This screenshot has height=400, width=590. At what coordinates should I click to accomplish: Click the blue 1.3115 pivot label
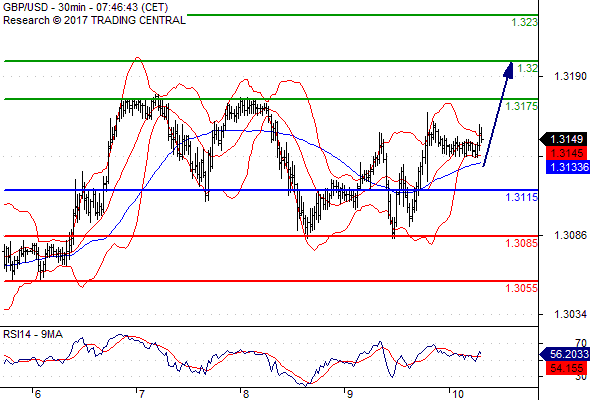[x=522, y=197]
